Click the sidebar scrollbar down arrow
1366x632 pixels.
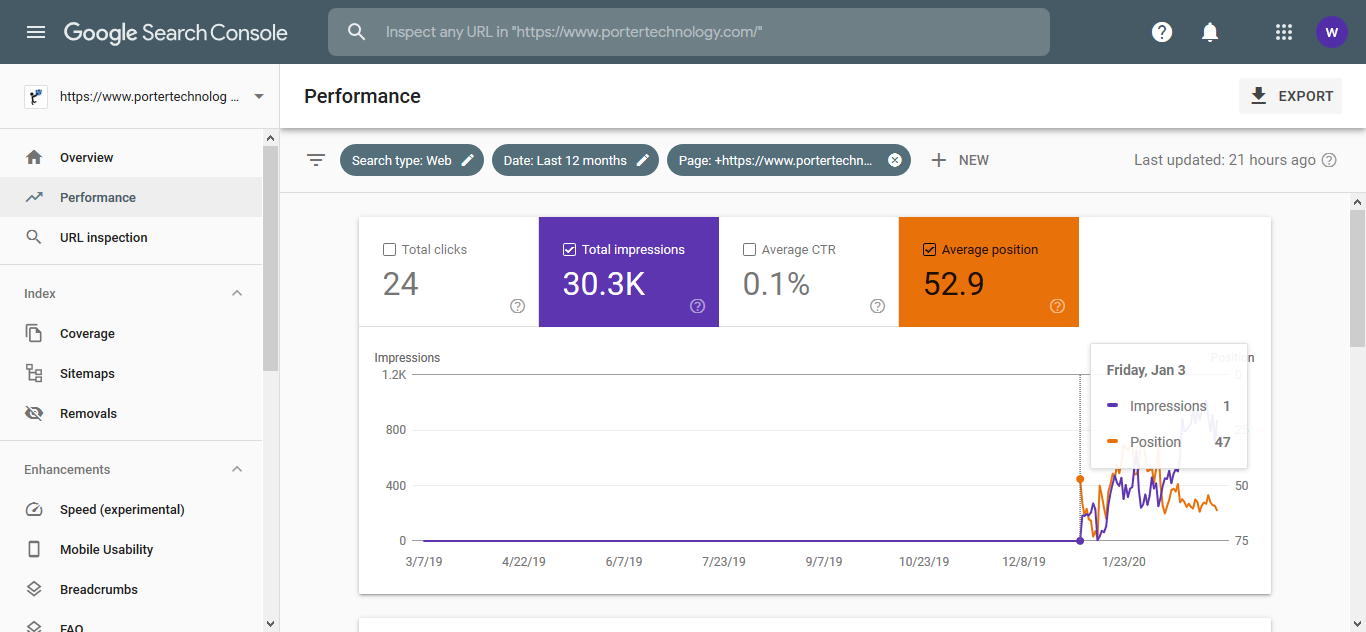coord(270,623)
